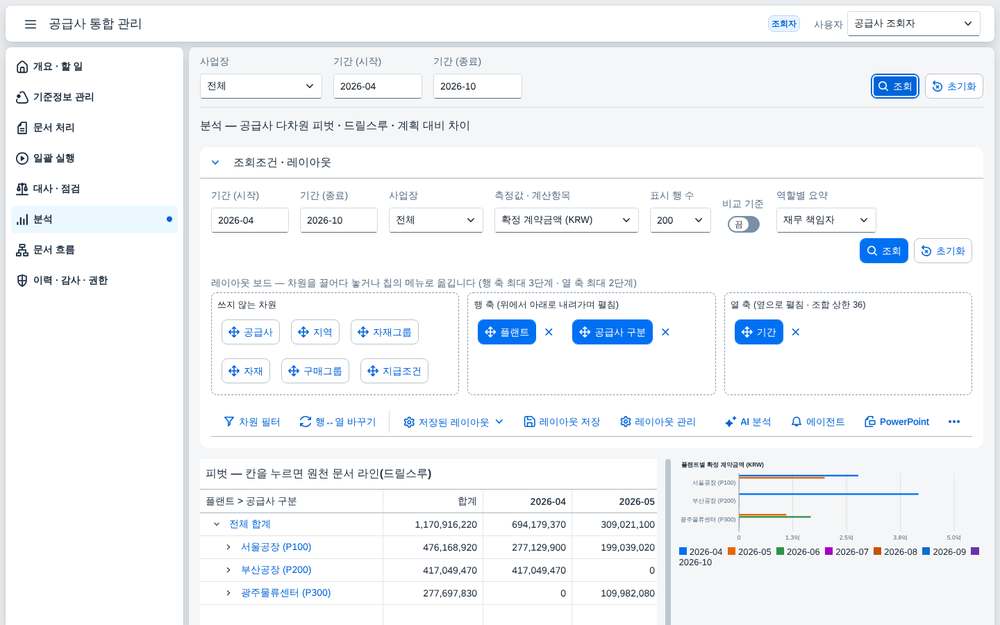Click the 2026-06 legend swatch

point(780,552)
